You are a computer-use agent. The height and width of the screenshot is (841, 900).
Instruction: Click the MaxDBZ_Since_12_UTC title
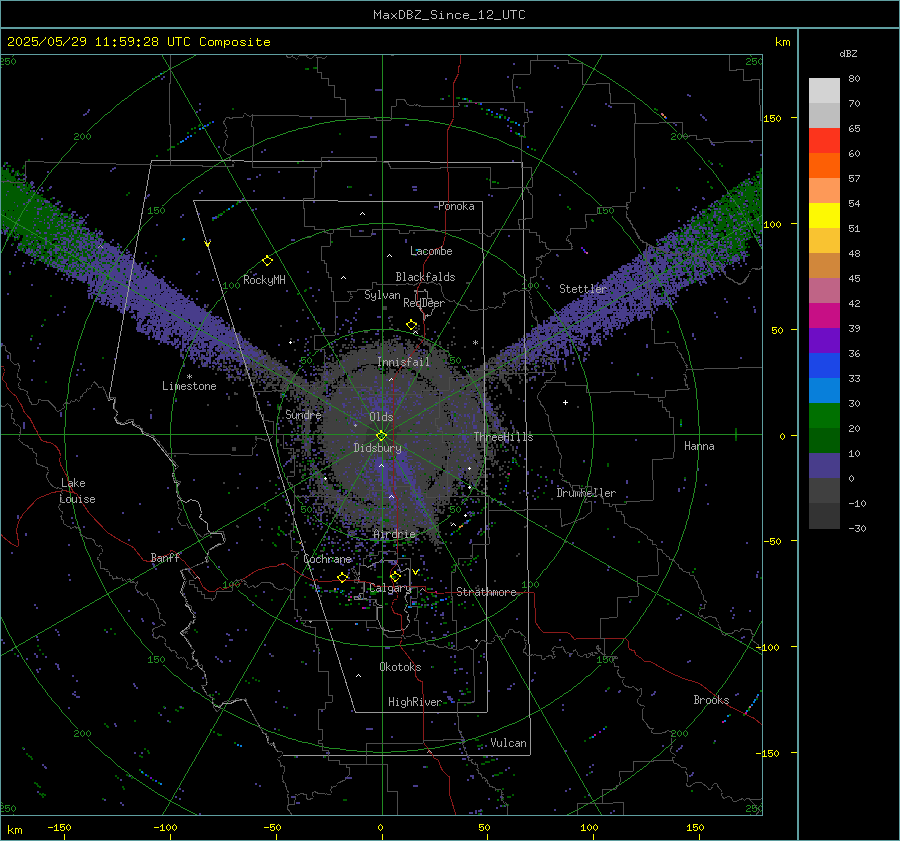pos(449,15)
